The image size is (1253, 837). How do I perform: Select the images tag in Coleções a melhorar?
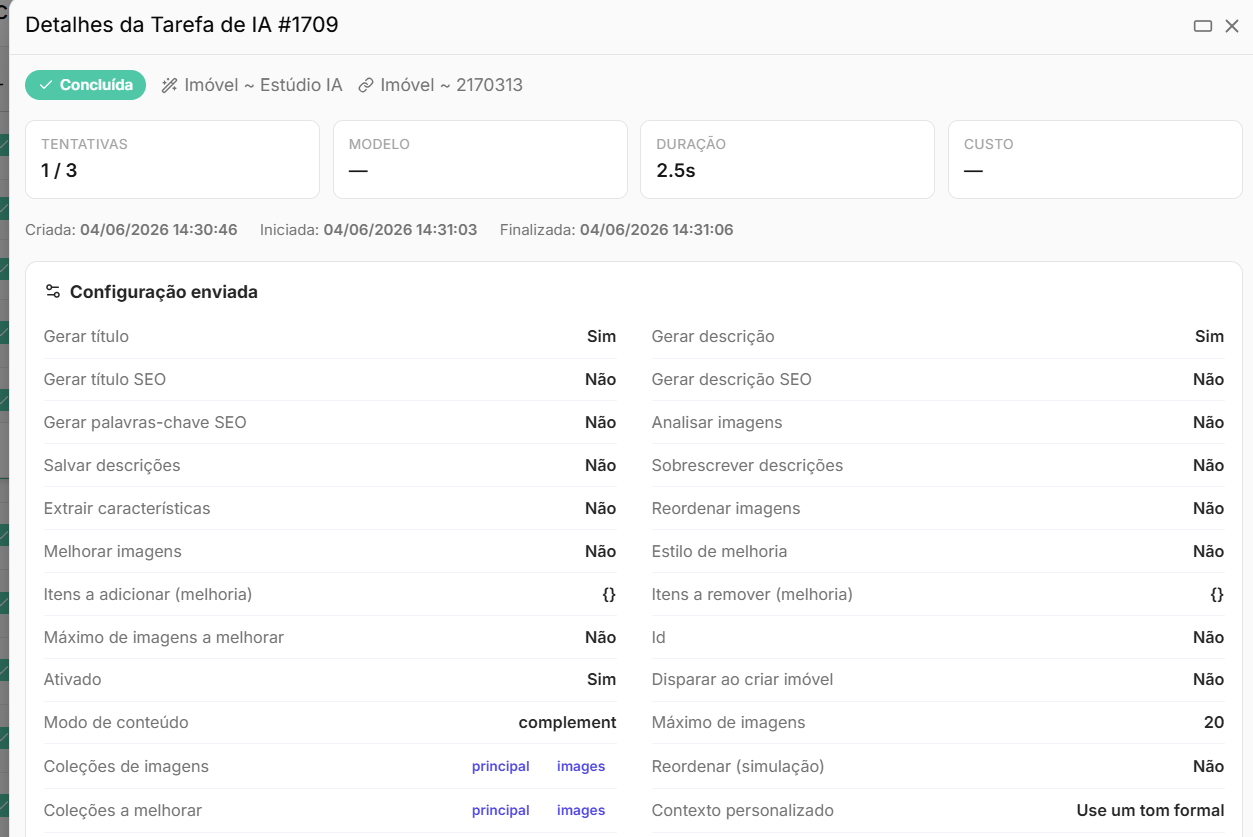[x=581, y=811]
